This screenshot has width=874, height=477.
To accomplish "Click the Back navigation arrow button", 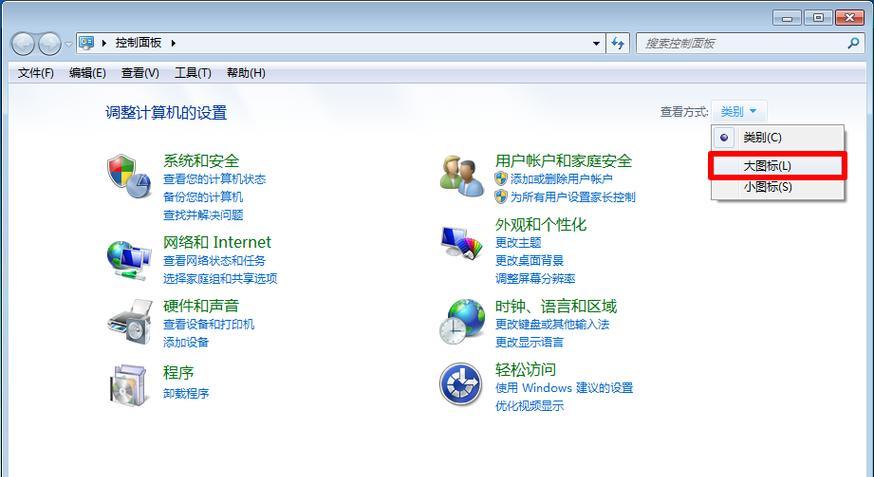I will (x=23, y=43).
